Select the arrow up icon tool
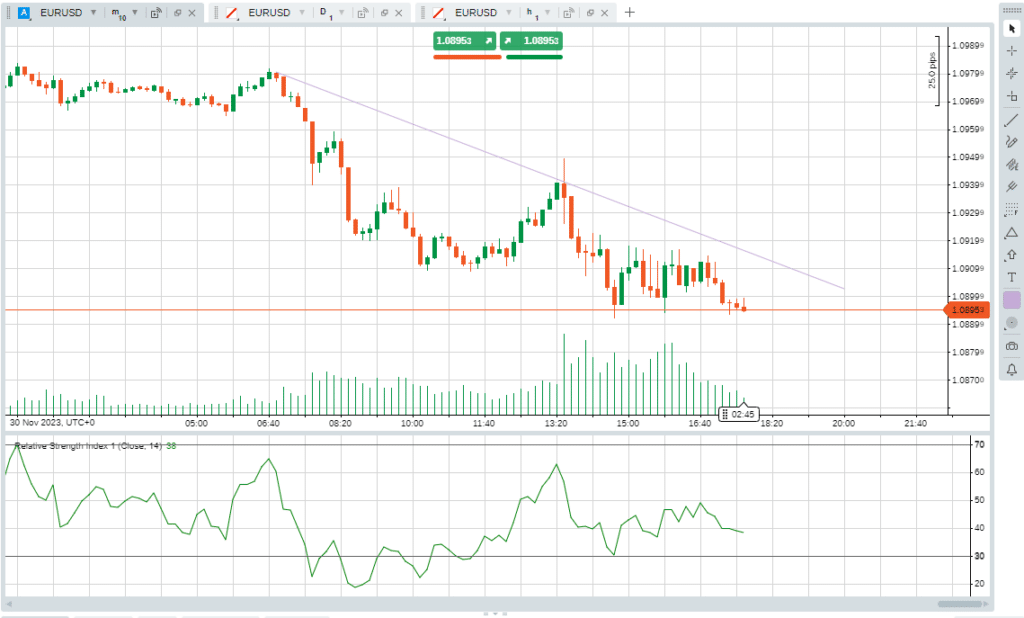Viewport: 1024px width, 618px height. [x=1012, y=255]
